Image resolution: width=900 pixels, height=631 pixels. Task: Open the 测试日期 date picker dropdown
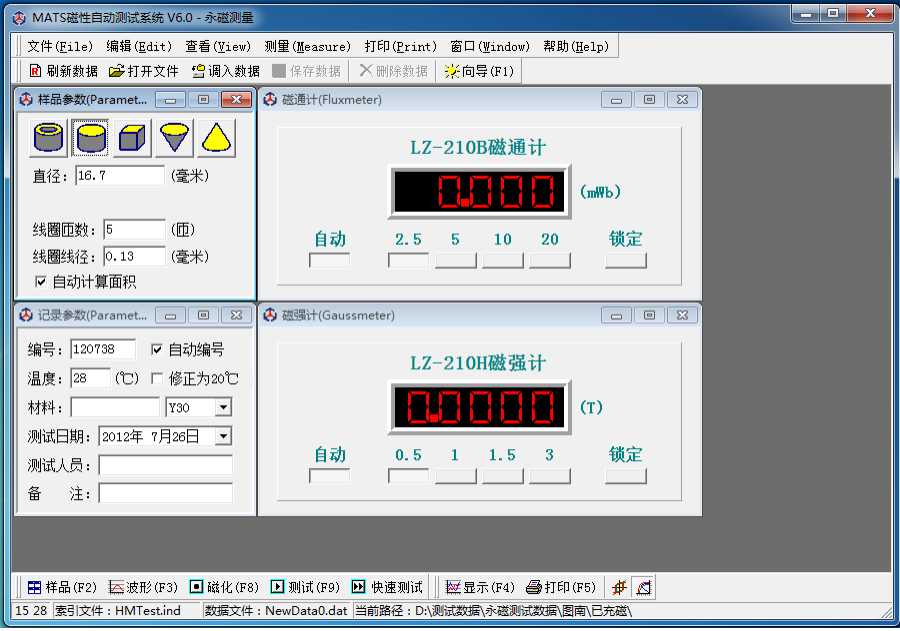tap(223, 436)
